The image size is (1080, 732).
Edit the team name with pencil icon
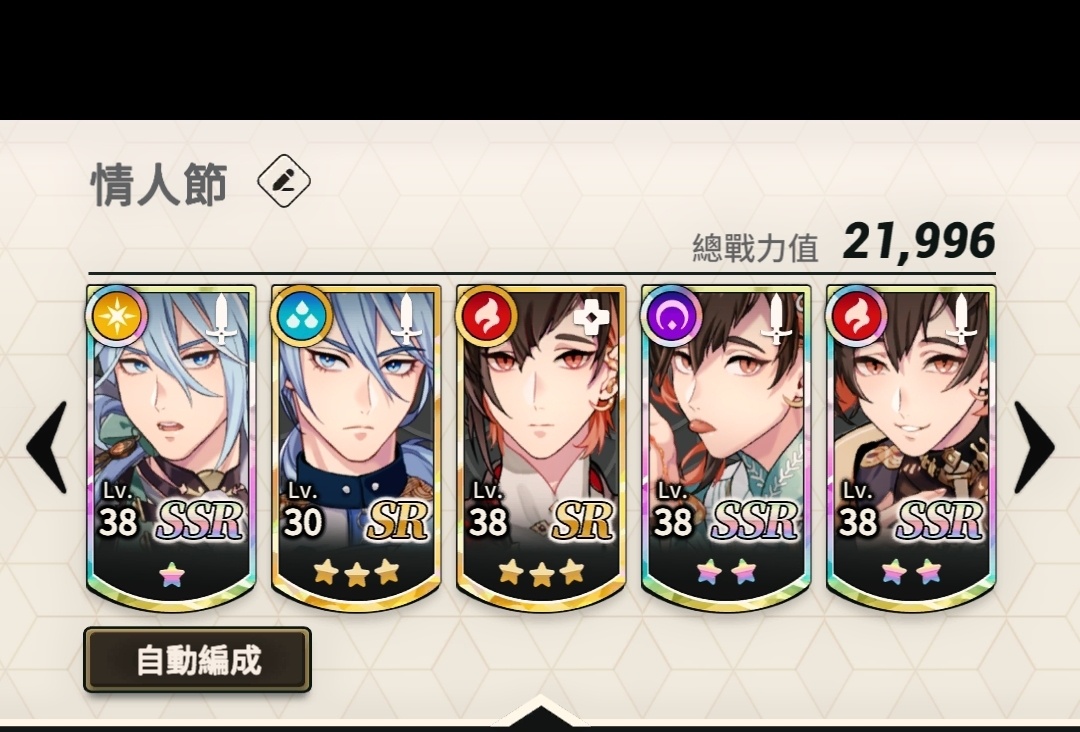[284, 180]
